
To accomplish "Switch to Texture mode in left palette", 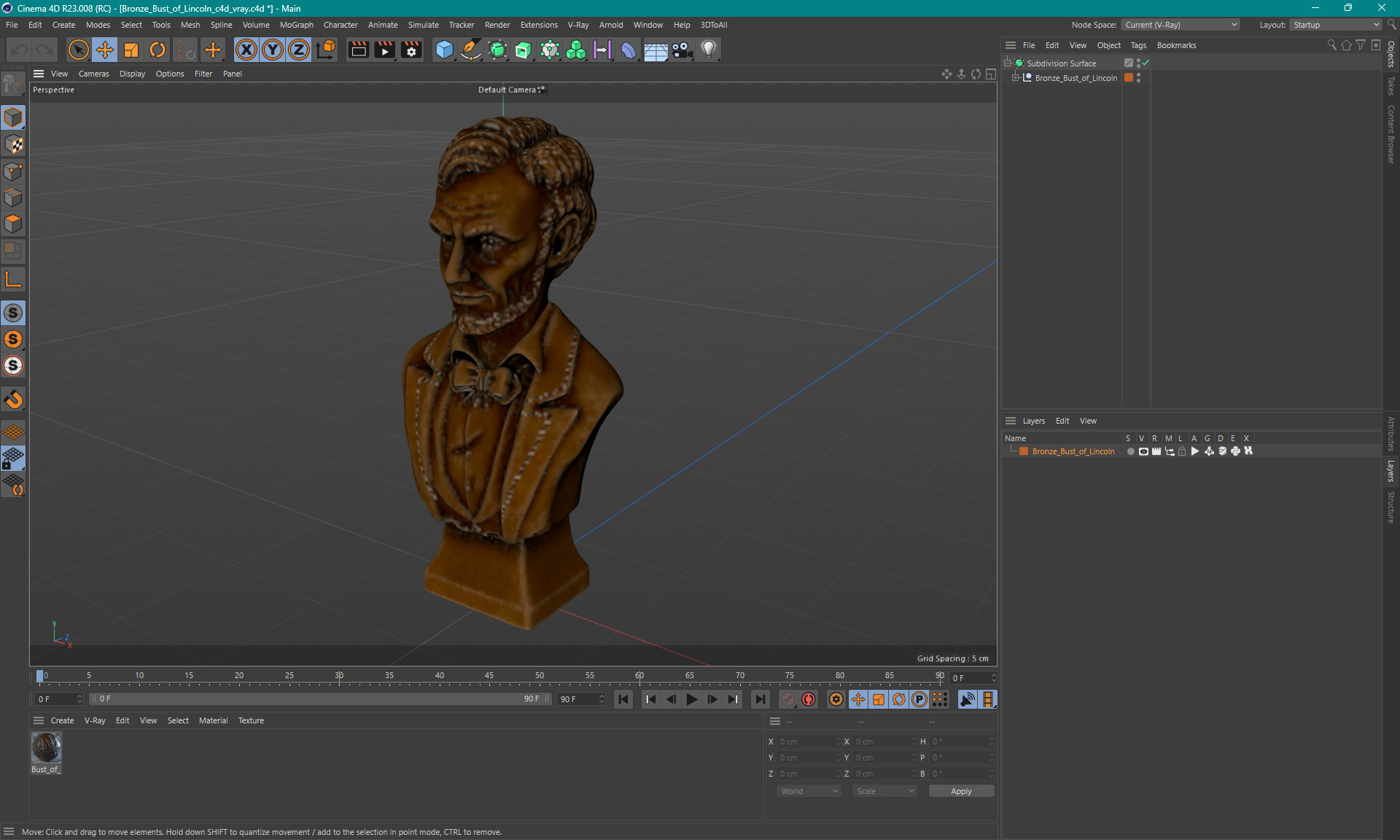I will pyautogui.click(x=13, y=144).
